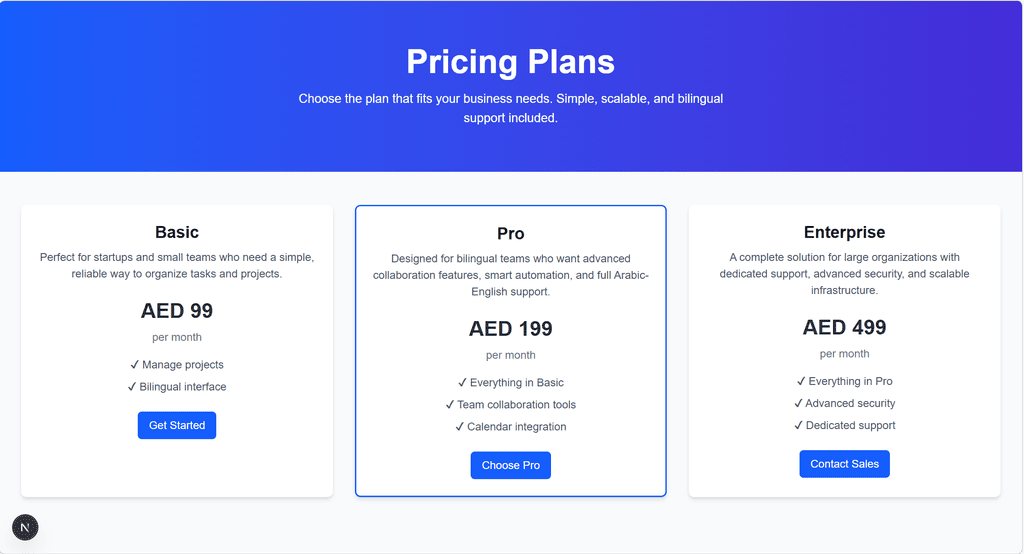Select the Pro plan title
Image resolution: width=1024 pixels, height=554 pixels.
[510, 234]
